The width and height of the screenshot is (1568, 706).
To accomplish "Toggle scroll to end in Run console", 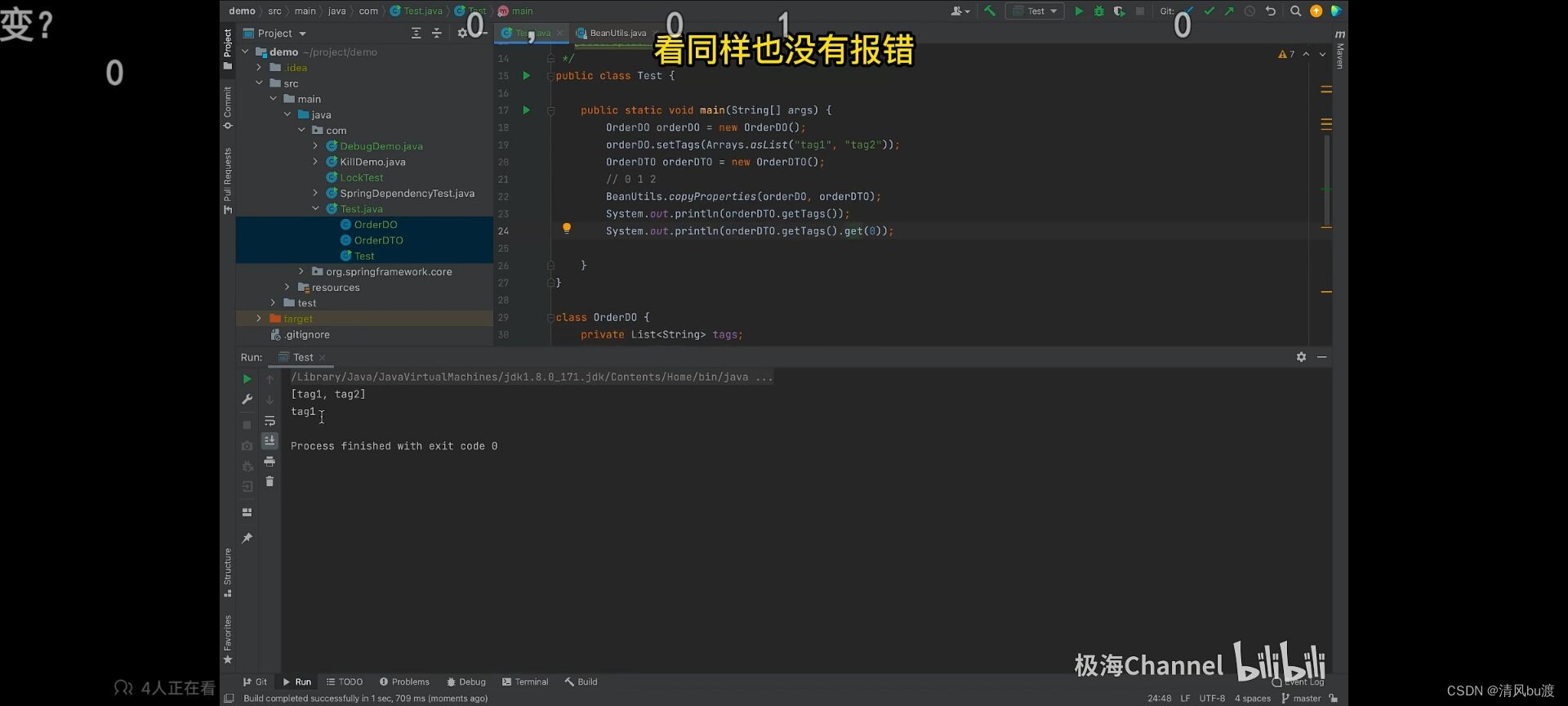I will [269, 440].
